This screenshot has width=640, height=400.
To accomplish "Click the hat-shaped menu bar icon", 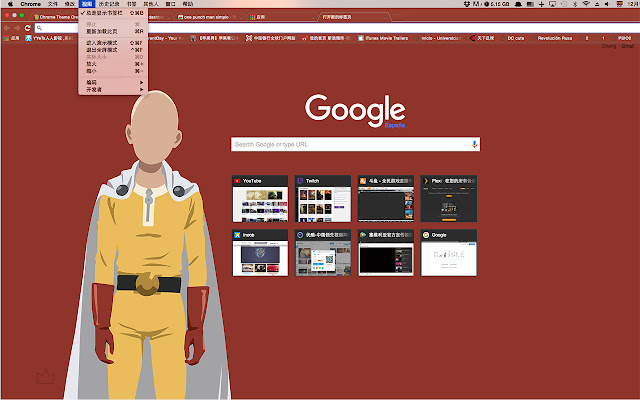I will [x=518, y=4].
